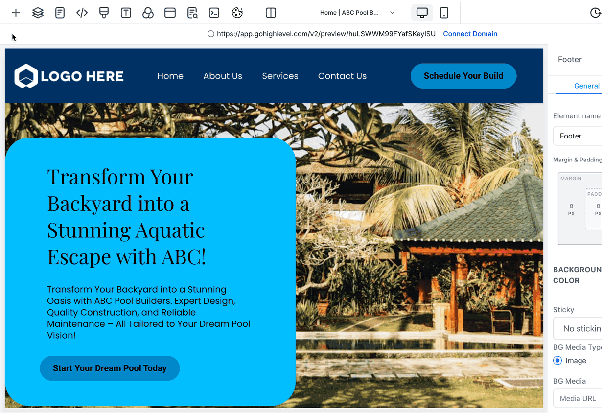
Task: Click the overlapping circles color icon
Action: (148, 13)
